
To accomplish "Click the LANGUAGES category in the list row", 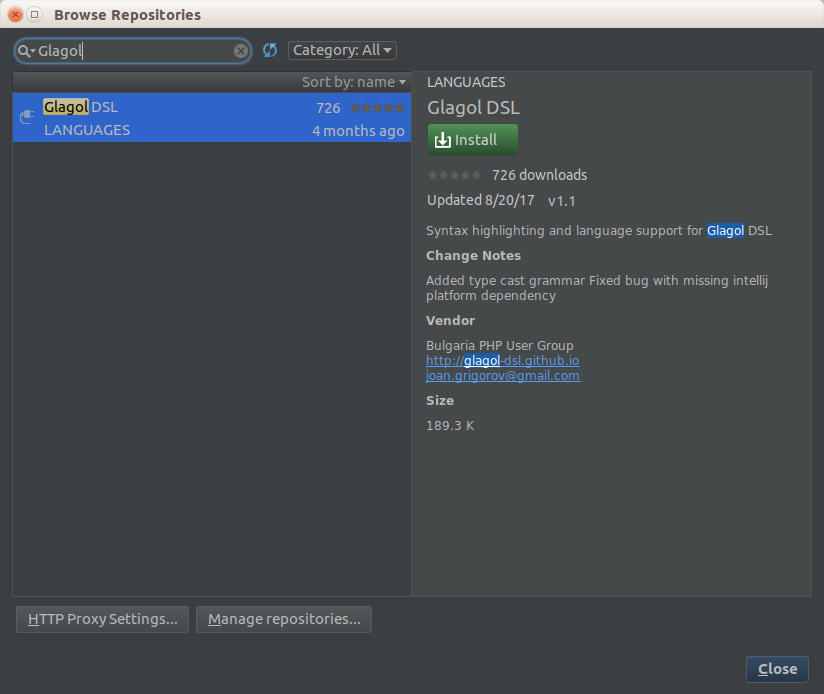I will pyautogui.click(x=87, y=130).
